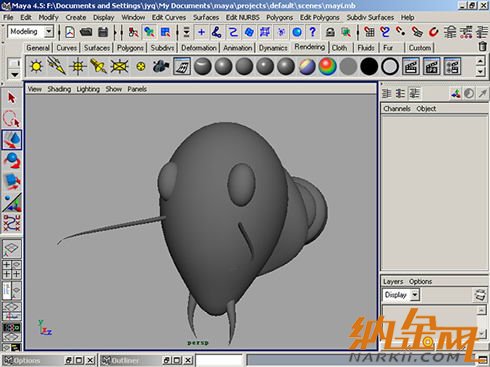Delete shelf item with trash icon
The image size is (490, 367).
pyautogui.click(x=482, y=47)
